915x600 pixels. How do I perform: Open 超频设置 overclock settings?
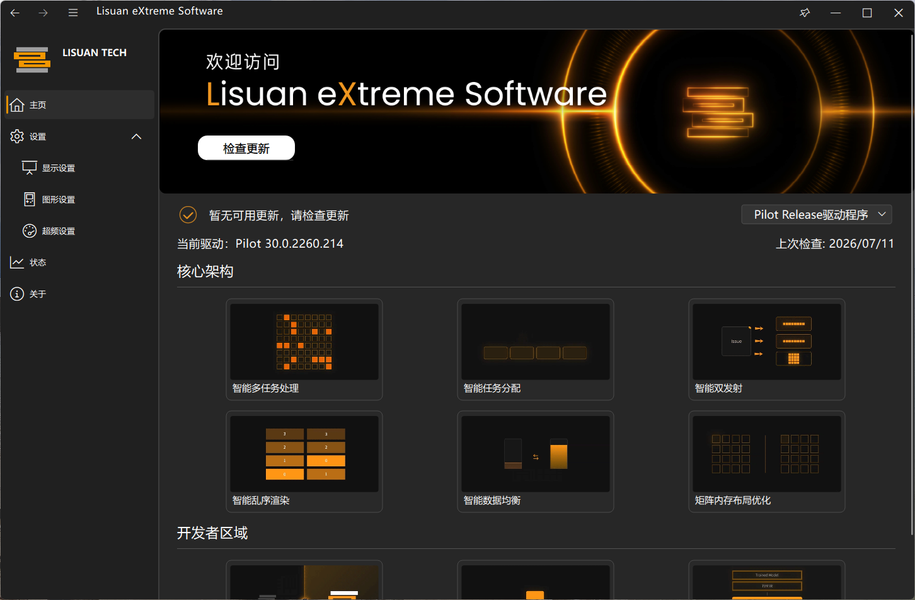coord(80,231)
